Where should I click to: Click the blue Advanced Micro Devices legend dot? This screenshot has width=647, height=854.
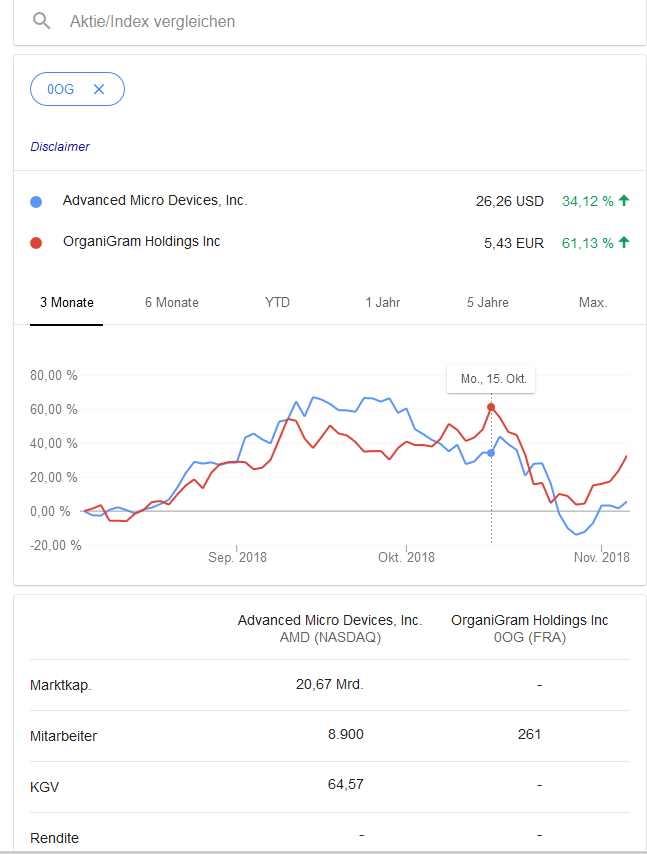point(36,202)
